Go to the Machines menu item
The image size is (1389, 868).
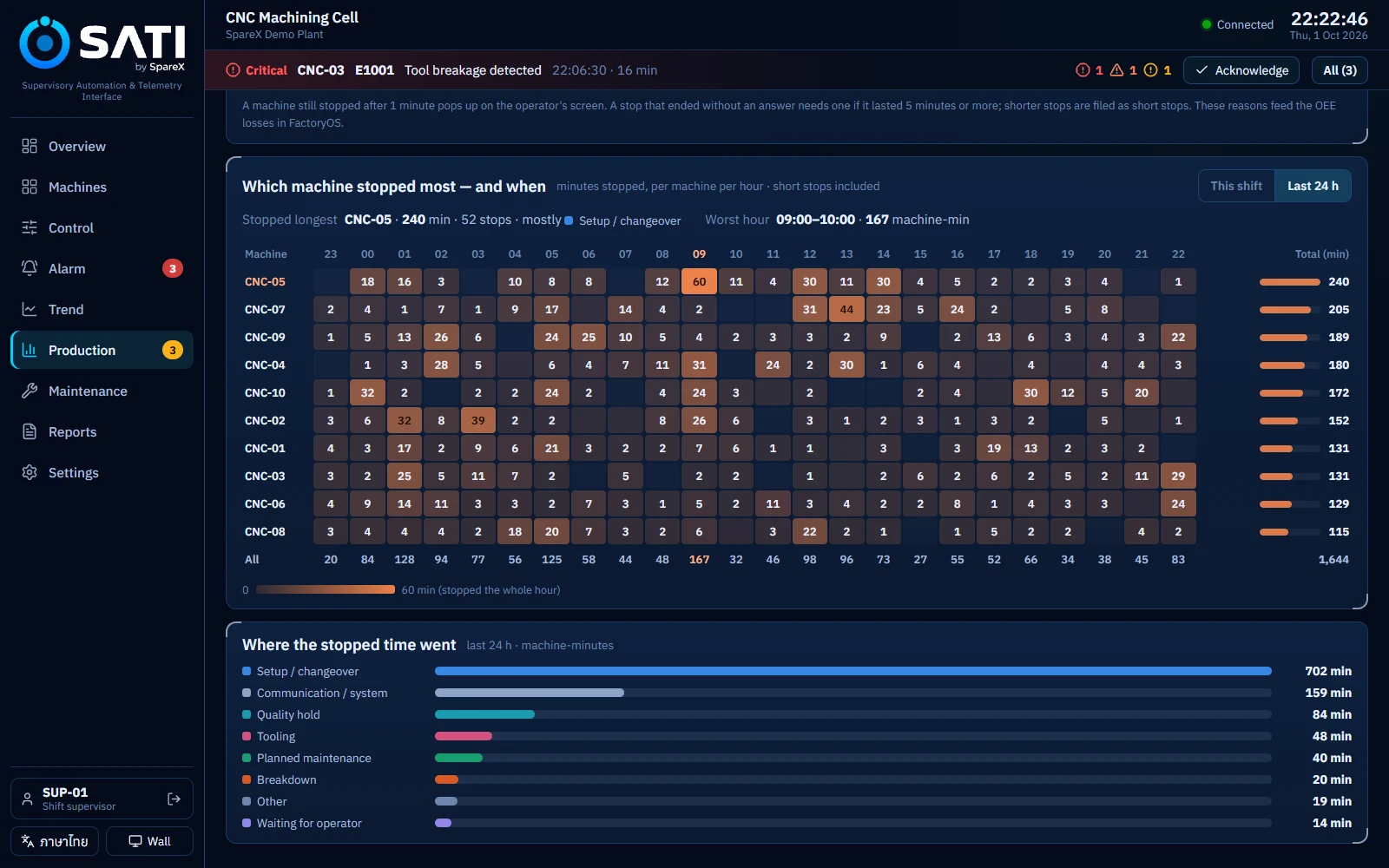pos(102,187)
